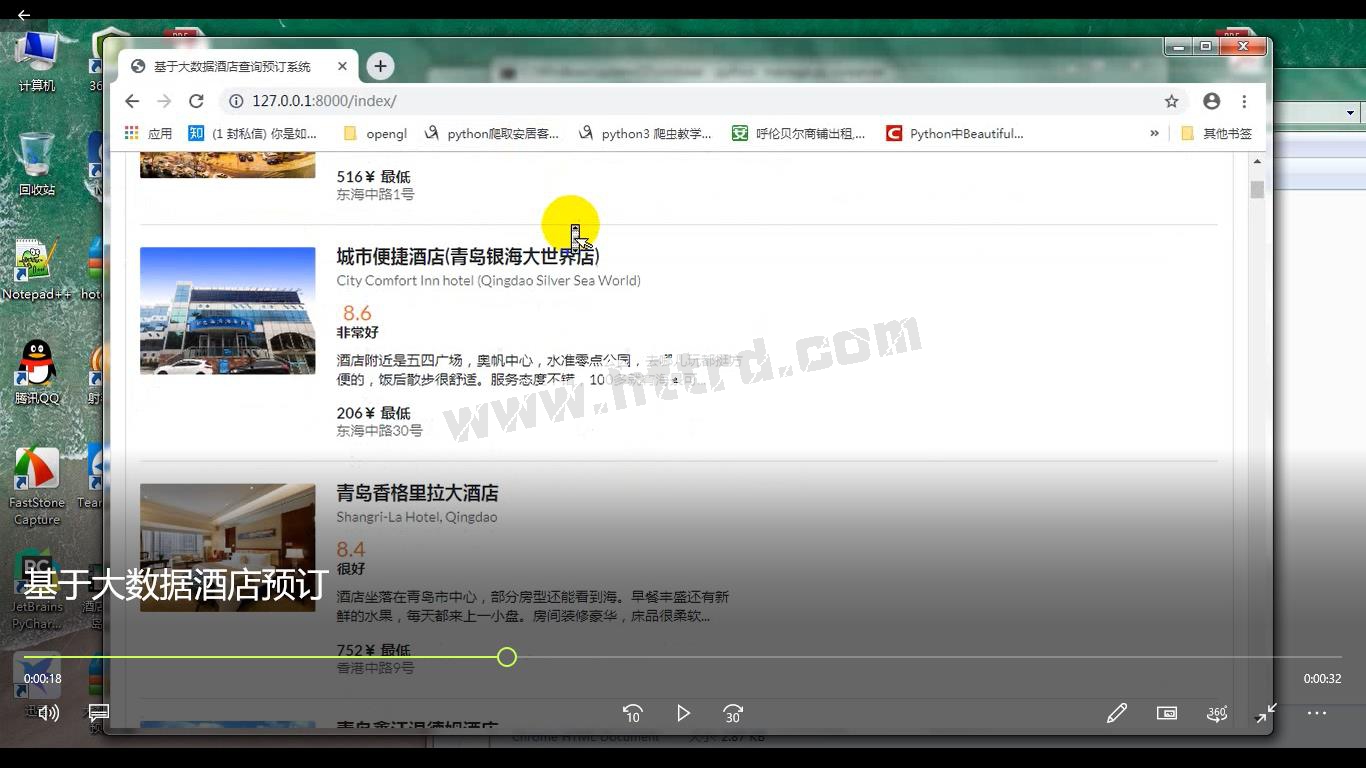Click the Shangri-La Hotel, Qingdao subtitle
The image size is (1366, 768).
click(x=417, y=517)
